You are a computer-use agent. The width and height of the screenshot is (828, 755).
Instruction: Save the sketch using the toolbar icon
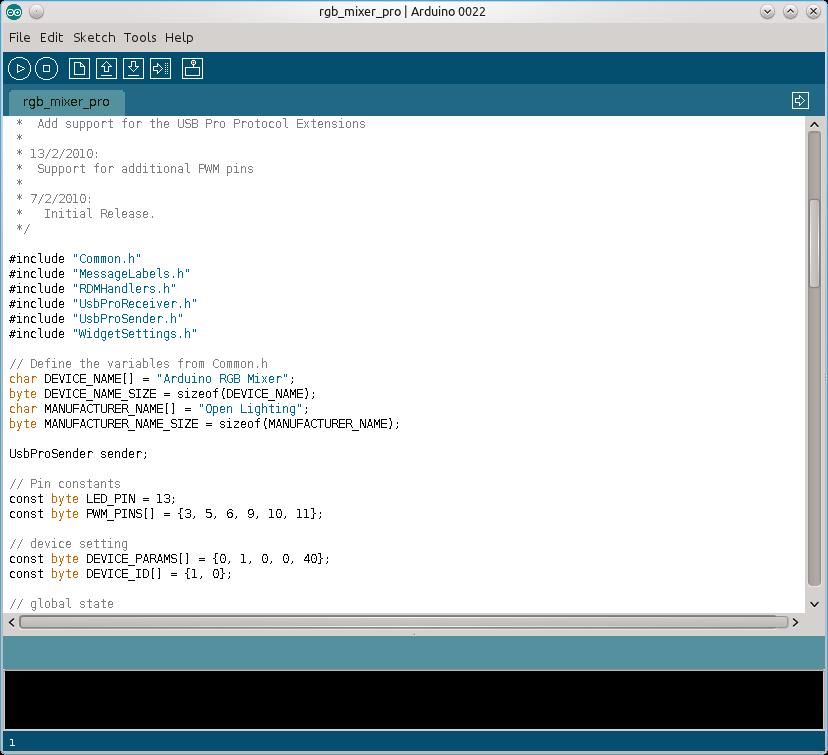coord(133,68)
